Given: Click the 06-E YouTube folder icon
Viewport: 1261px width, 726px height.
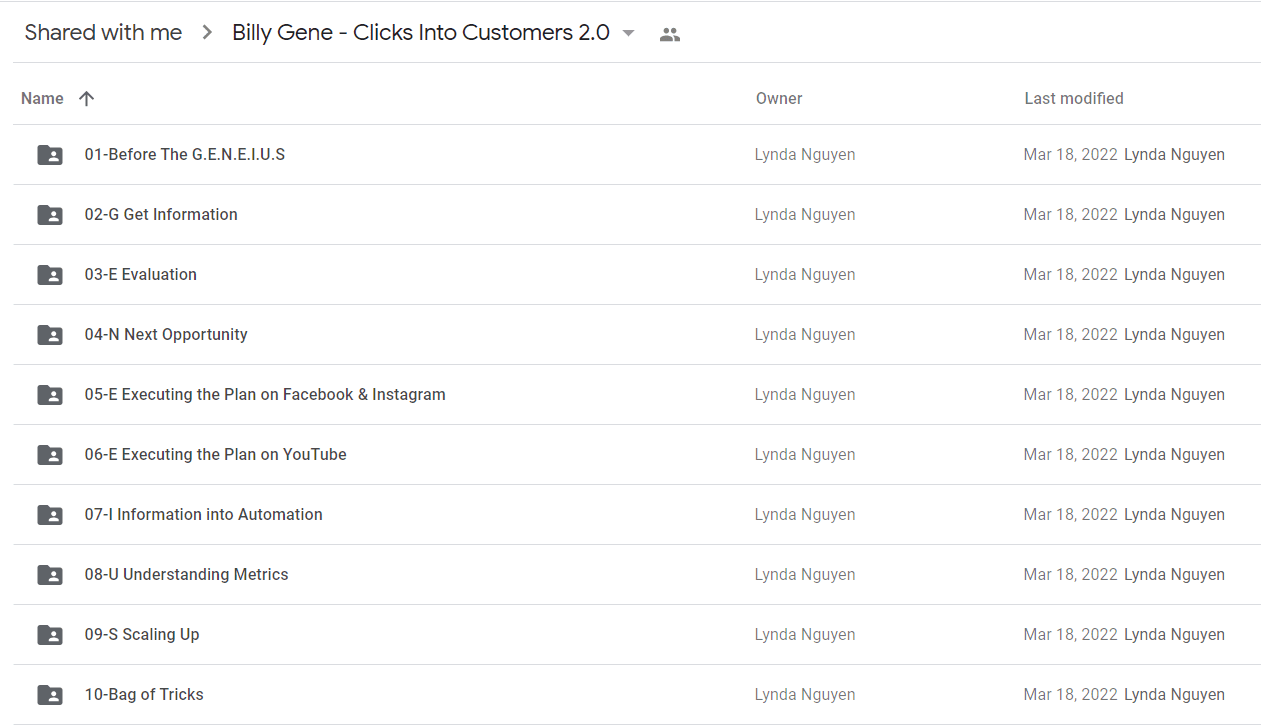Looking at the screenshot, I should [x=50, y=455].
